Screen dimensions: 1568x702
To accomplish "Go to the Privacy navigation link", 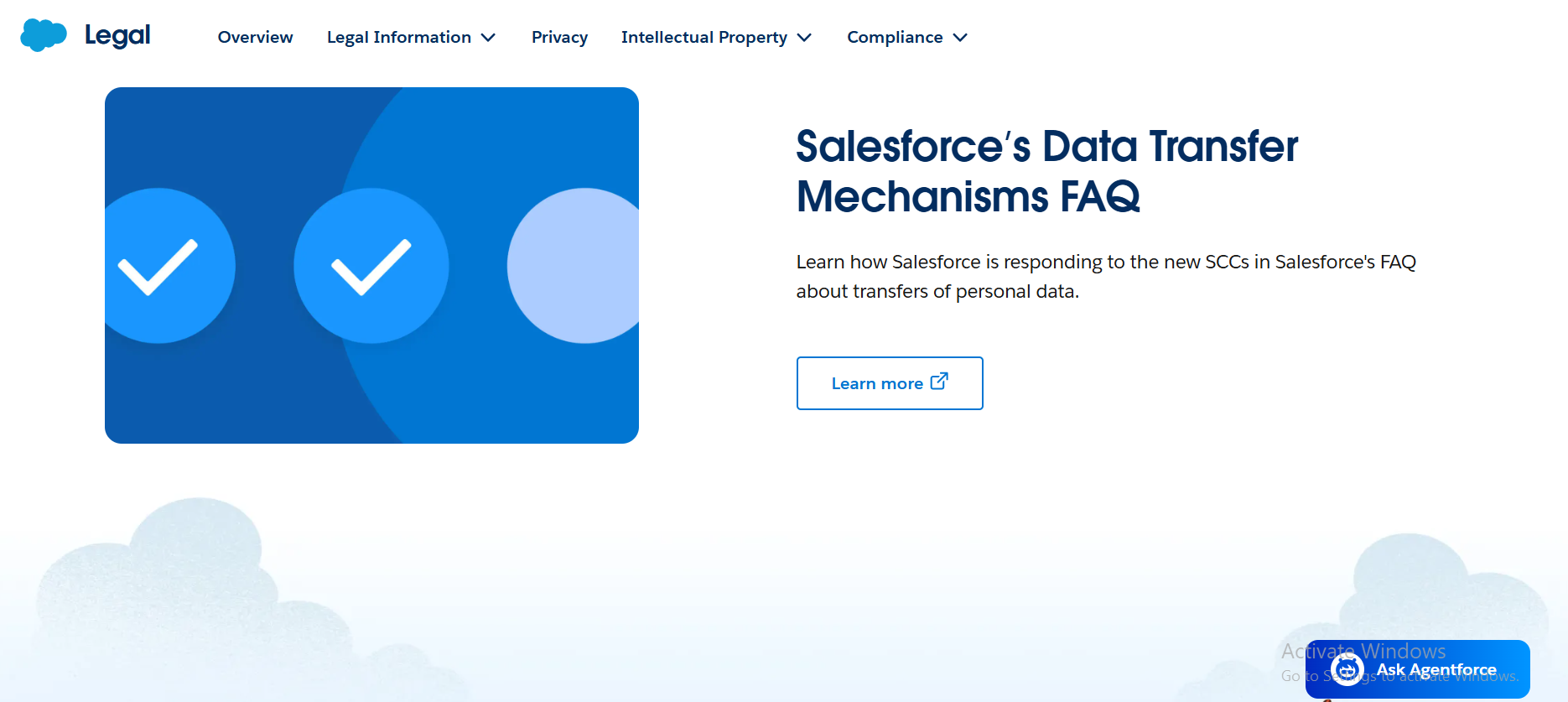I will 559,38.
